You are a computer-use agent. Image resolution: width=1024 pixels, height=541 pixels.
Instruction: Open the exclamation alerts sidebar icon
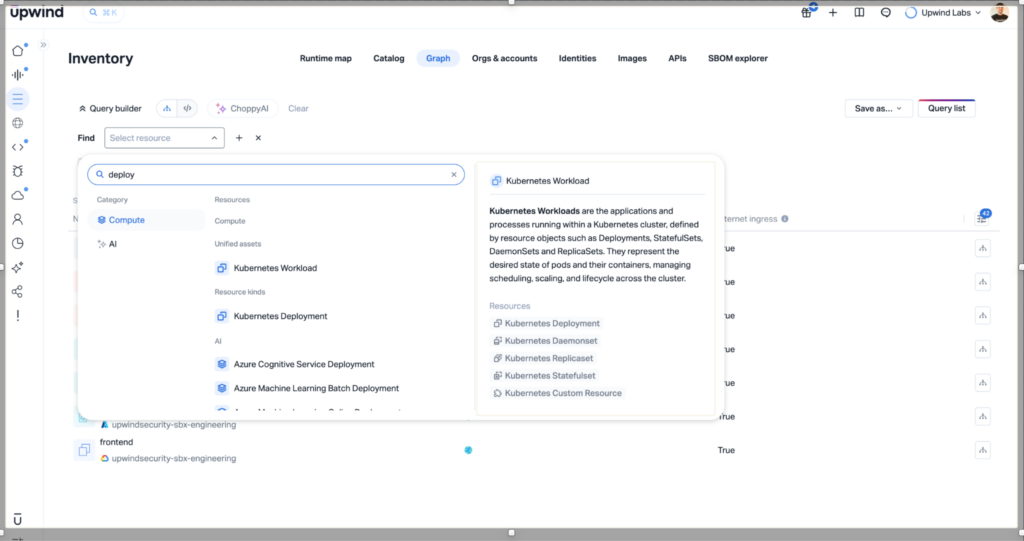coord(18,316)
